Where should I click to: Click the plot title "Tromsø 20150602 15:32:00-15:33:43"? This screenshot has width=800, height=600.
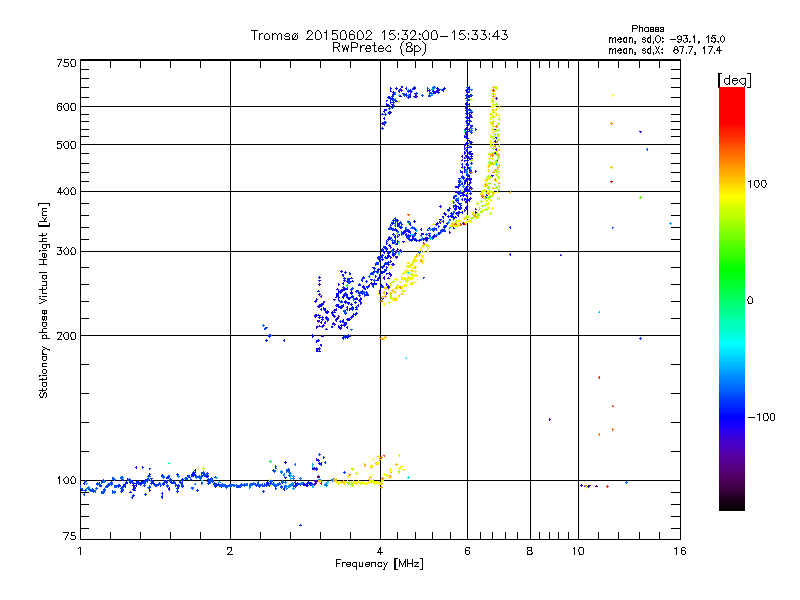[x=379, y=35]
